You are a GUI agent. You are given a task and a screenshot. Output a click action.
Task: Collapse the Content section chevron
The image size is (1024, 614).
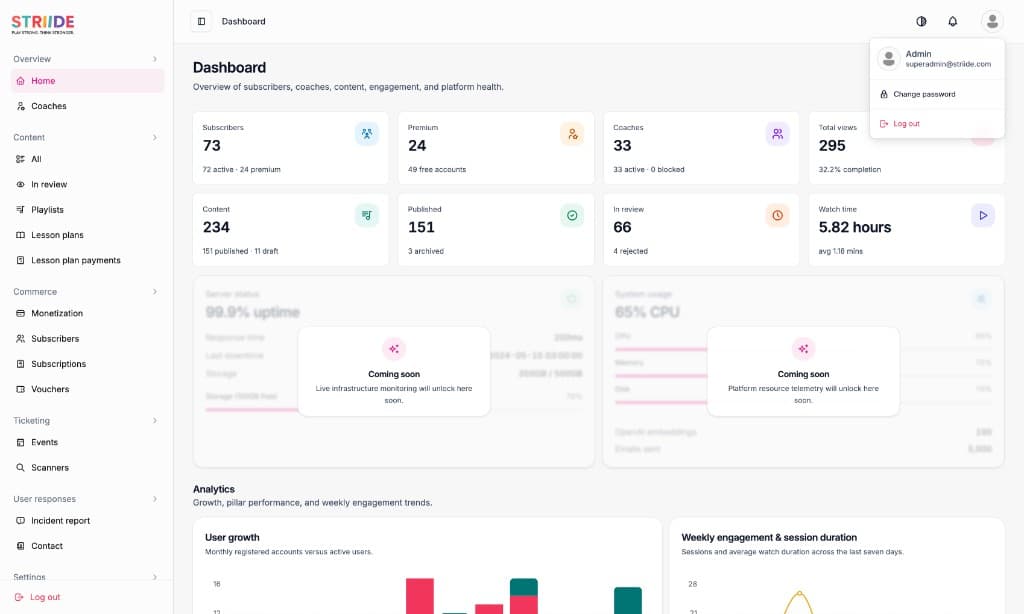pos(155,137)
